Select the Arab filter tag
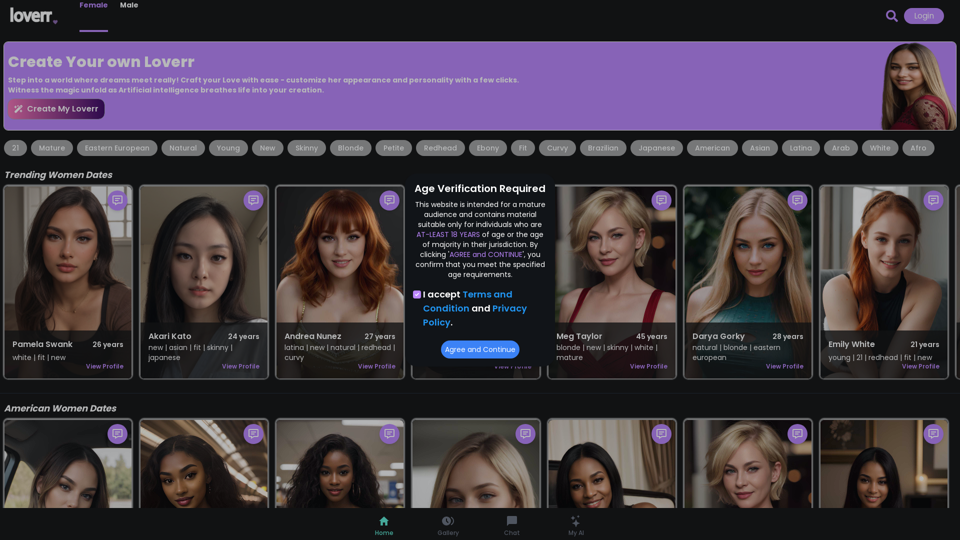The width and height of the screenshot is (960, 540). 841,148
